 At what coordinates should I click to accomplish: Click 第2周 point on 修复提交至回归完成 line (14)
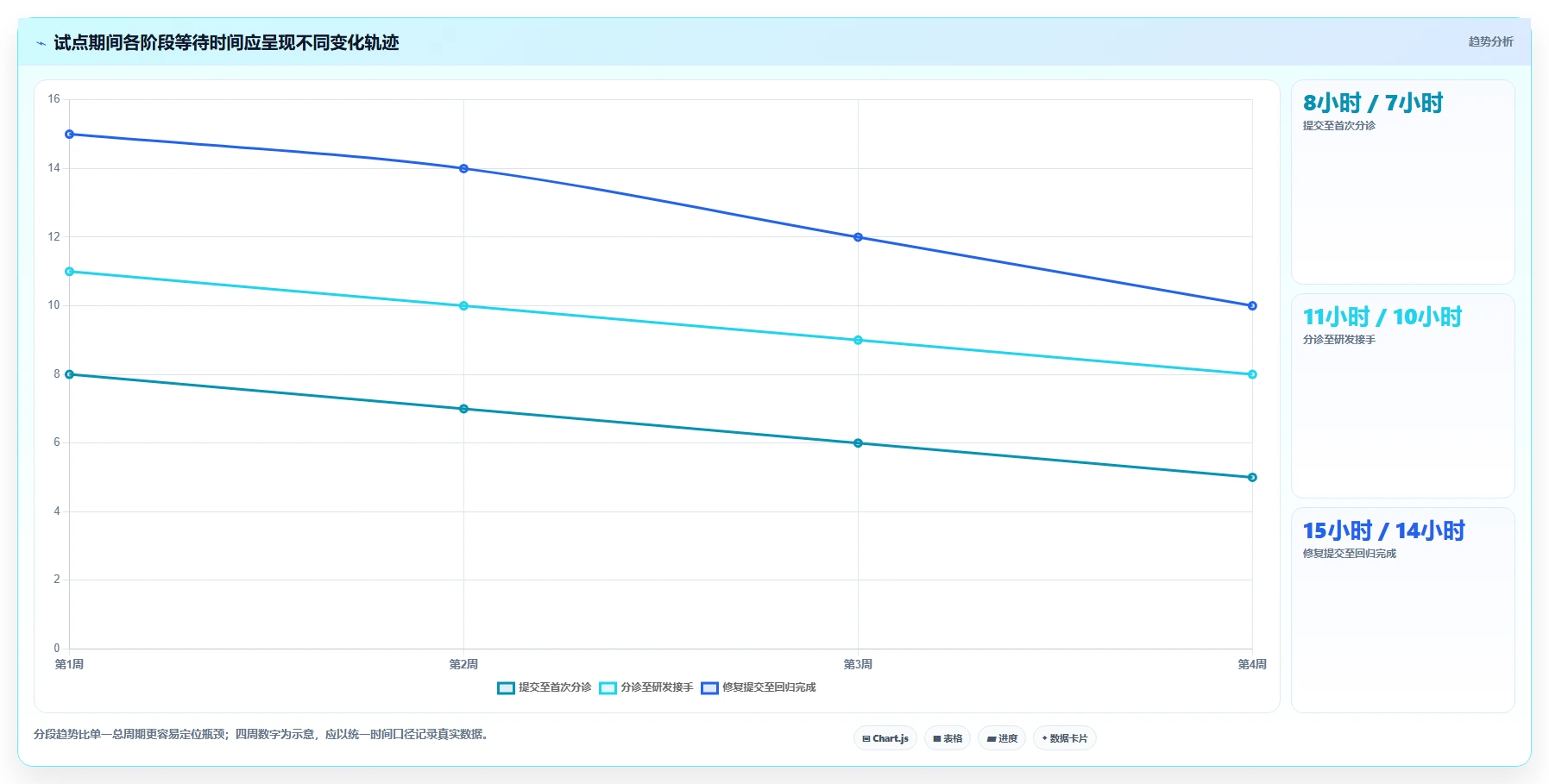tap(464, 169)
